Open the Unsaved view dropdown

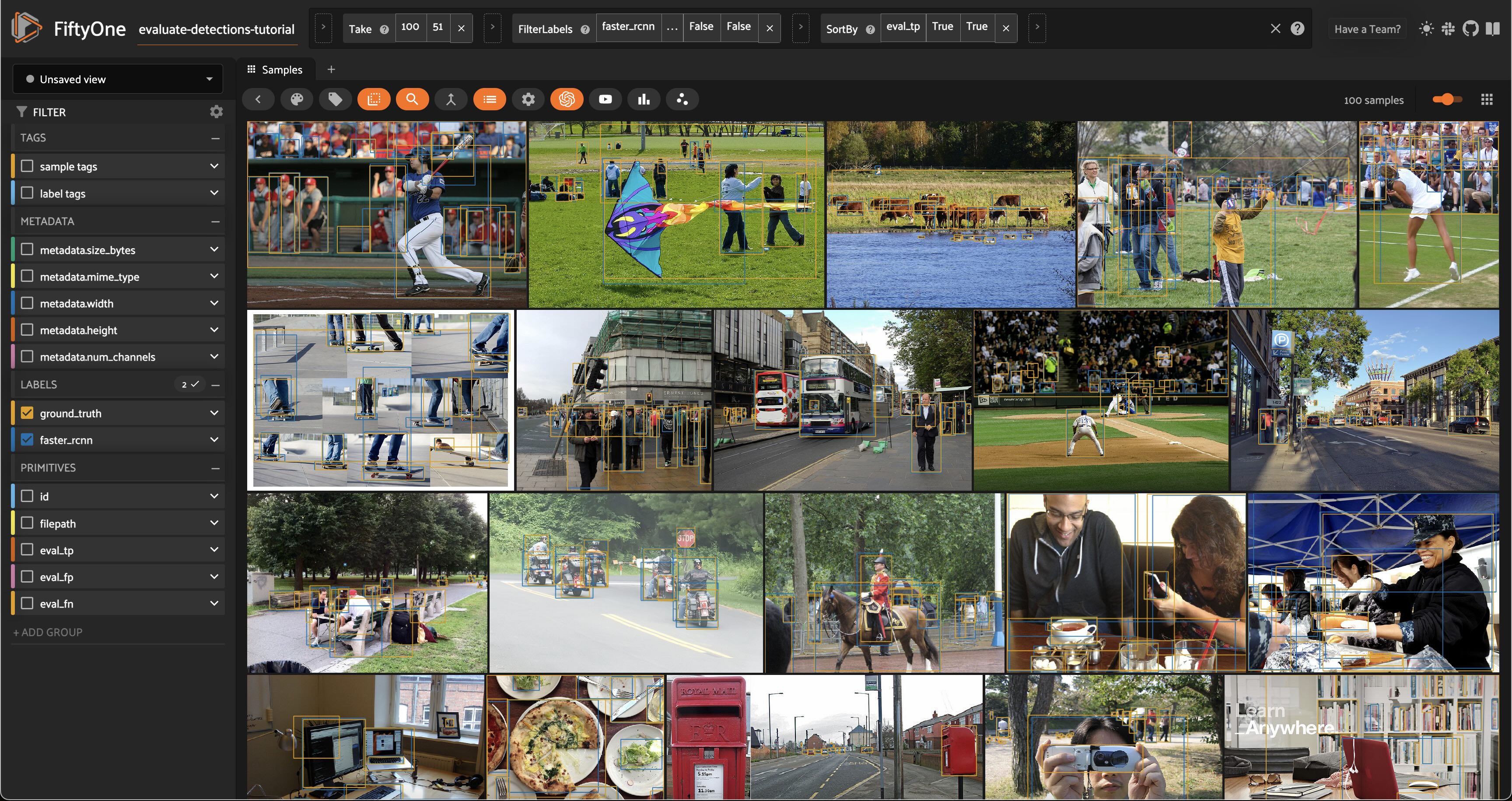(x=117, y=79)
